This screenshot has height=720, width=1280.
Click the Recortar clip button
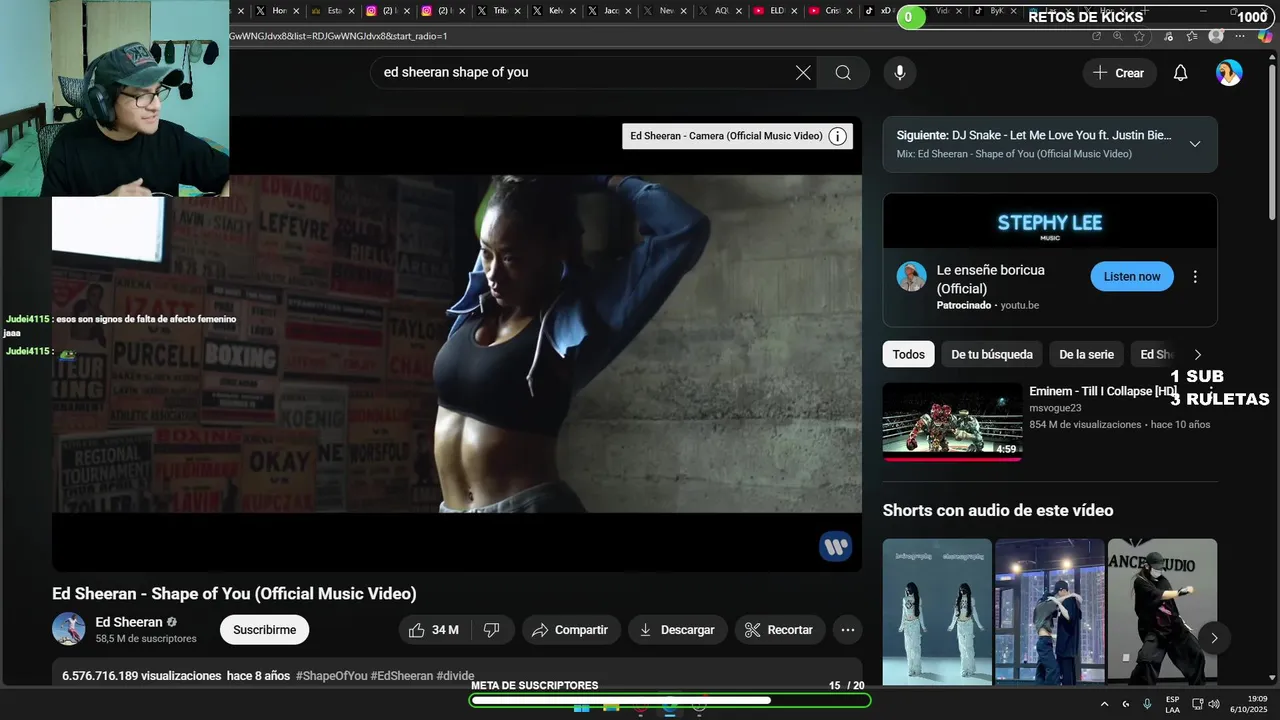click(779, 630)
